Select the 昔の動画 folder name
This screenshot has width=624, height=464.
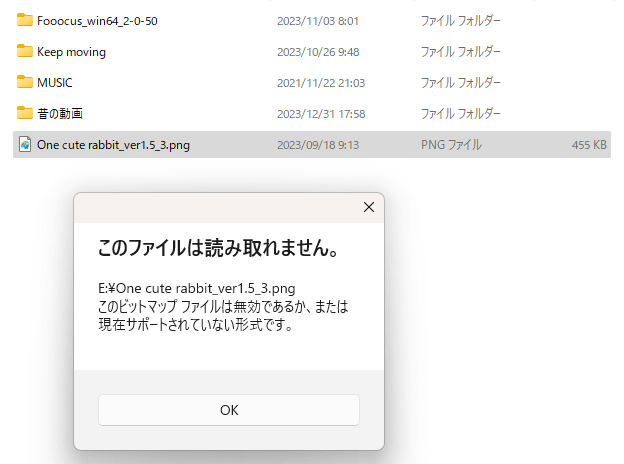60,114
